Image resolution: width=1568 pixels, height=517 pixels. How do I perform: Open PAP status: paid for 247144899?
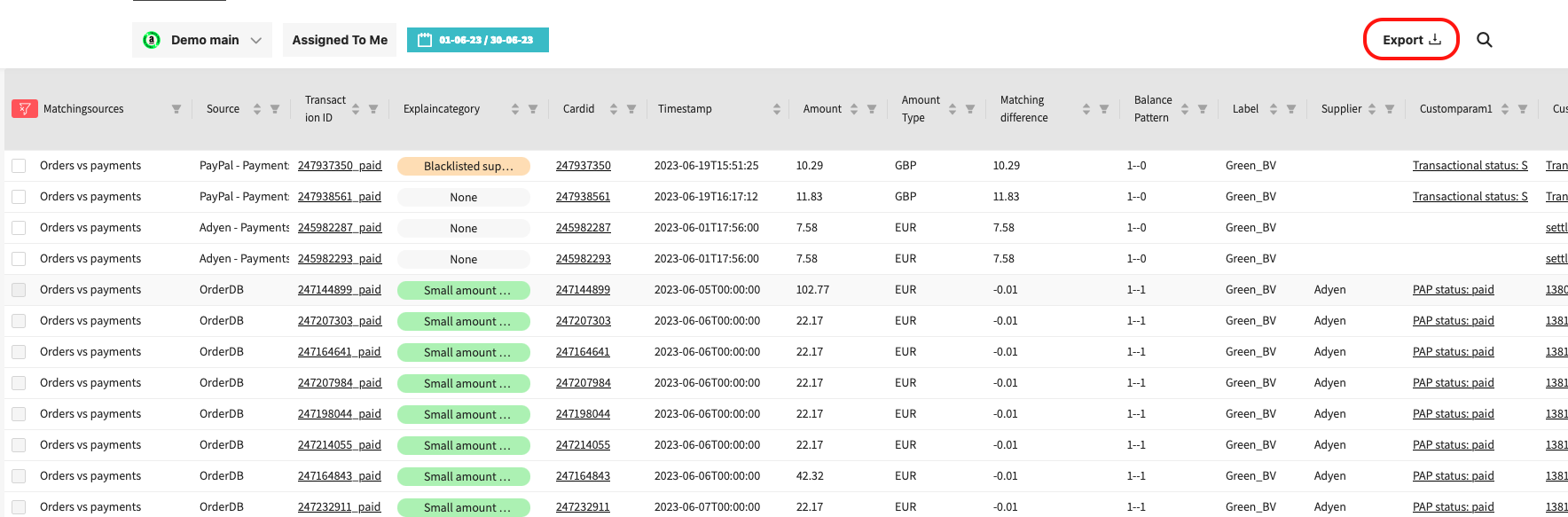(x=1454, y=290)
